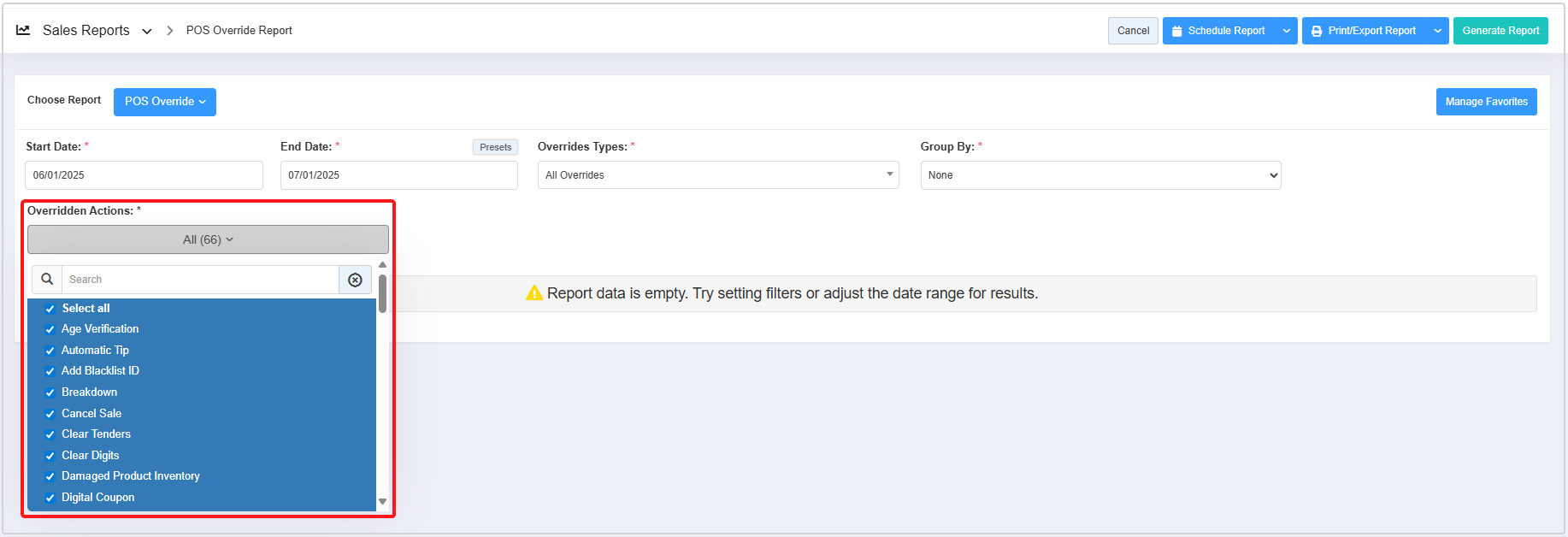The image size is (1568, 537).
Task: Click the scroll down arrow in the actions list
Action: pos(382,502)
